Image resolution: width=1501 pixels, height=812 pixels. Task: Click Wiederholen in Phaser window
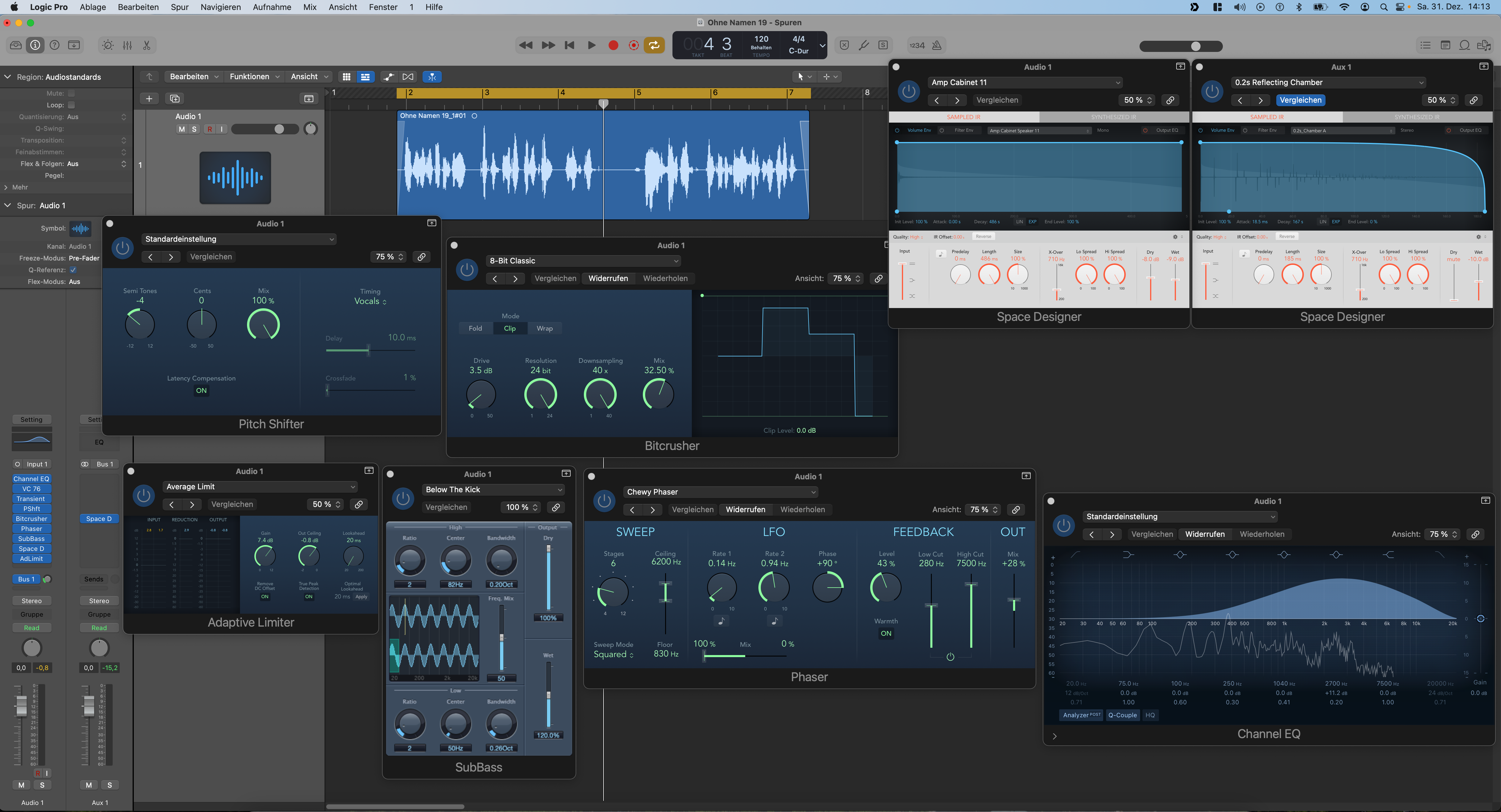[802, 510]
